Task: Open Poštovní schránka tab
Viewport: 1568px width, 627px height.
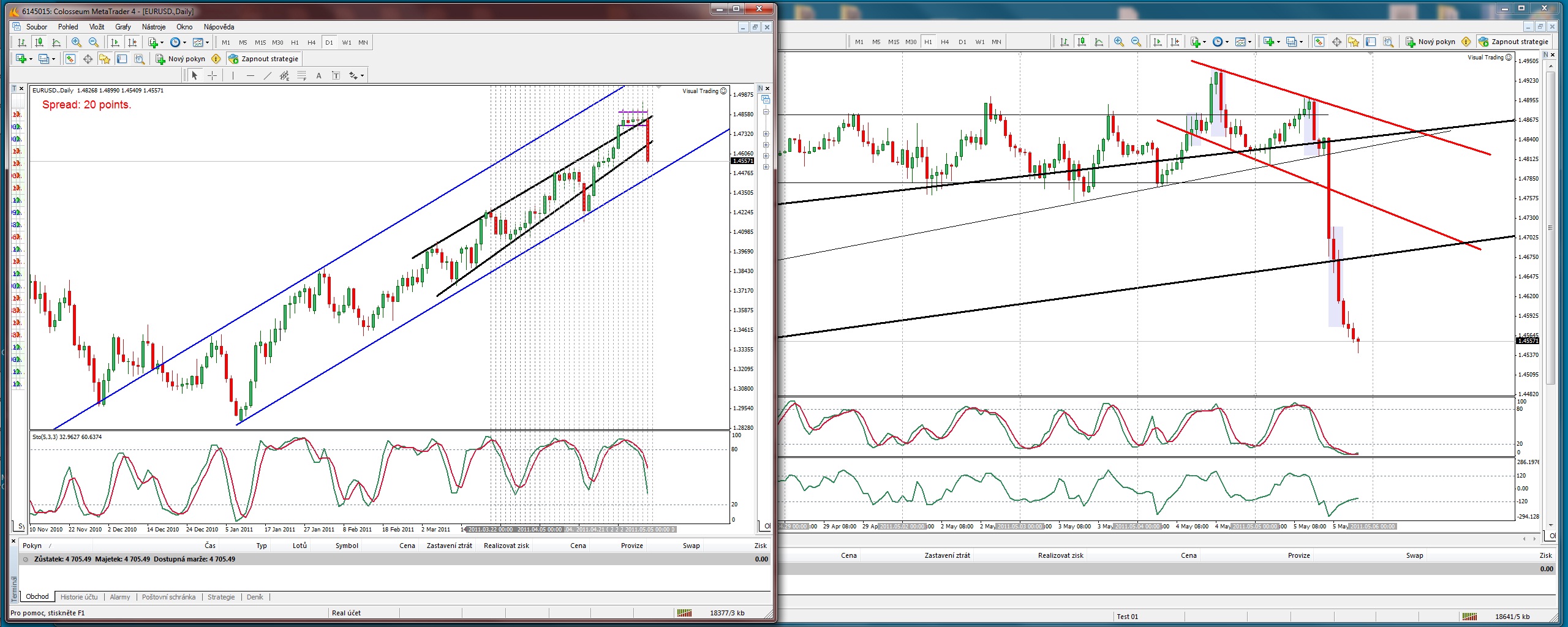Action: [x=169, y=597]
